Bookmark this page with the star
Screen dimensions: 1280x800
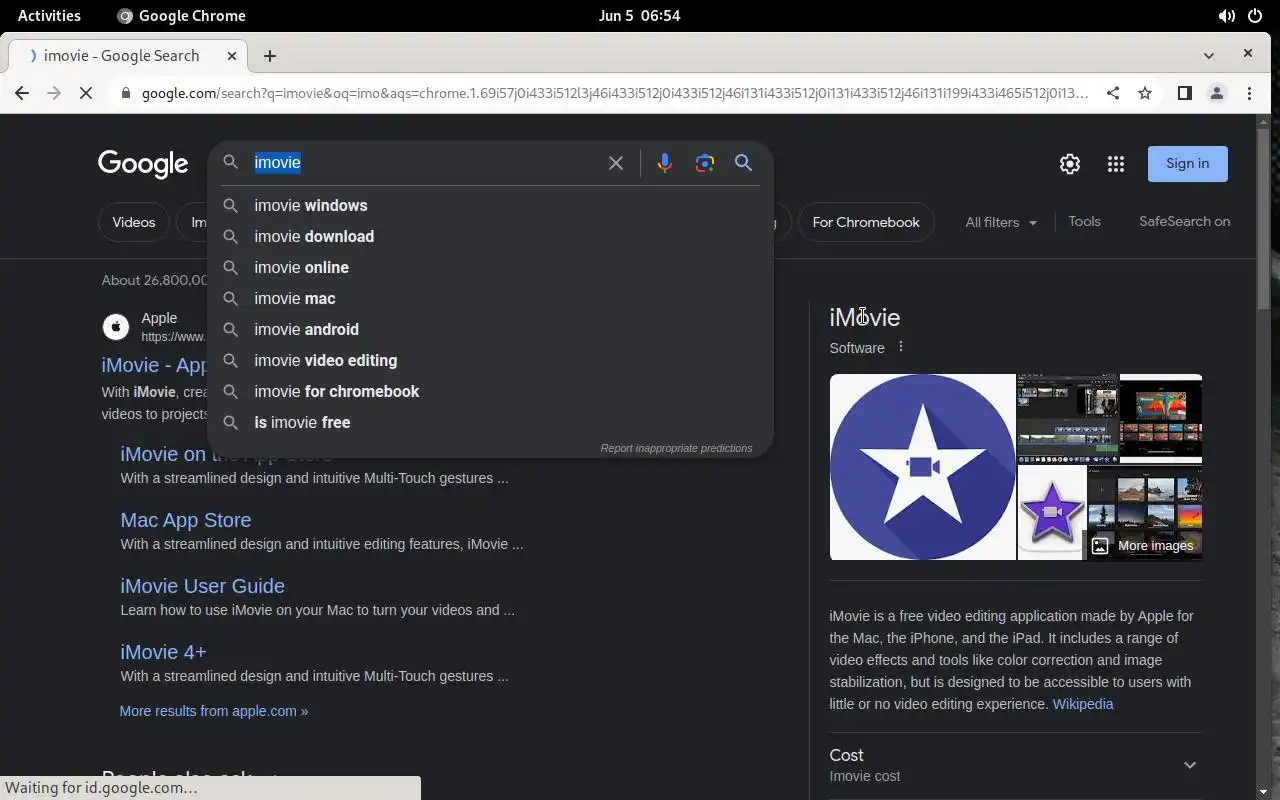[1145, 93]
